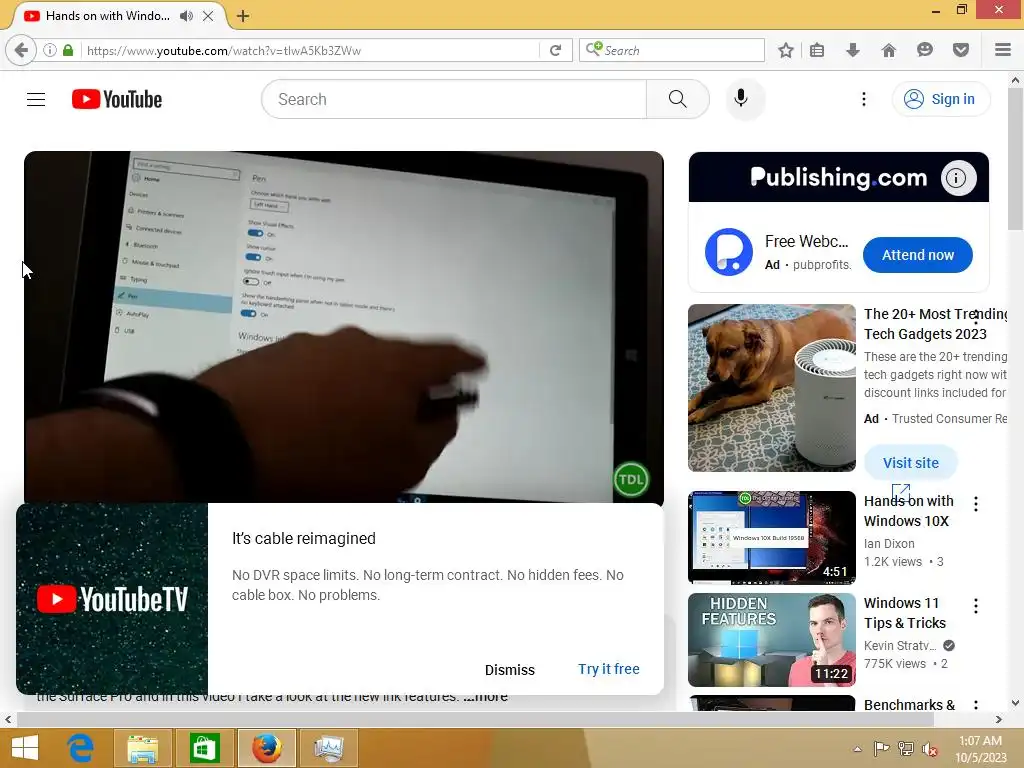Viewport: 1024px width, 768px height.
Task: Click Try it free for YouTube TV
Action: click(608, 669)
